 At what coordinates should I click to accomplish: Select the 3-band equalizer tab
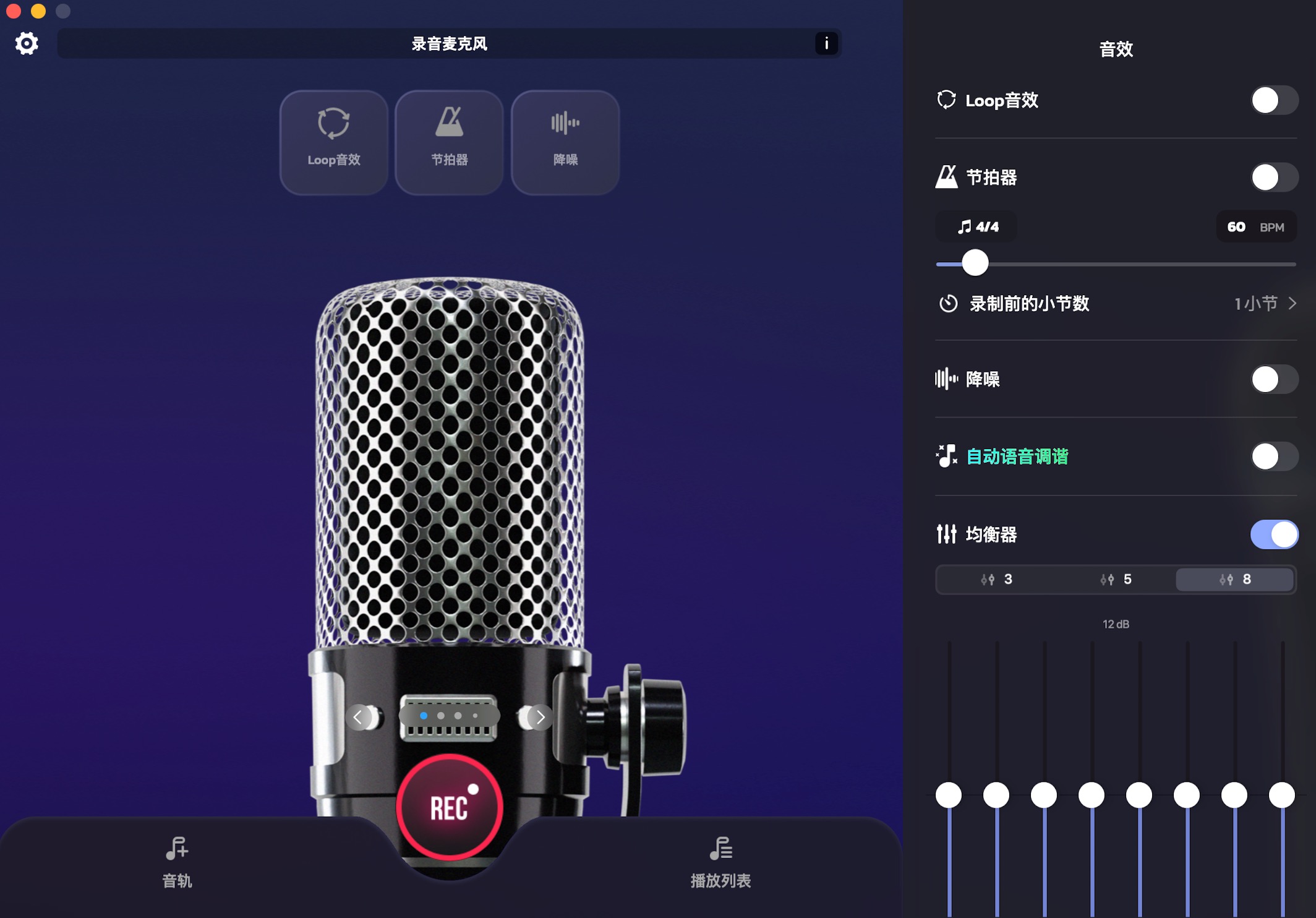[996, 580]
